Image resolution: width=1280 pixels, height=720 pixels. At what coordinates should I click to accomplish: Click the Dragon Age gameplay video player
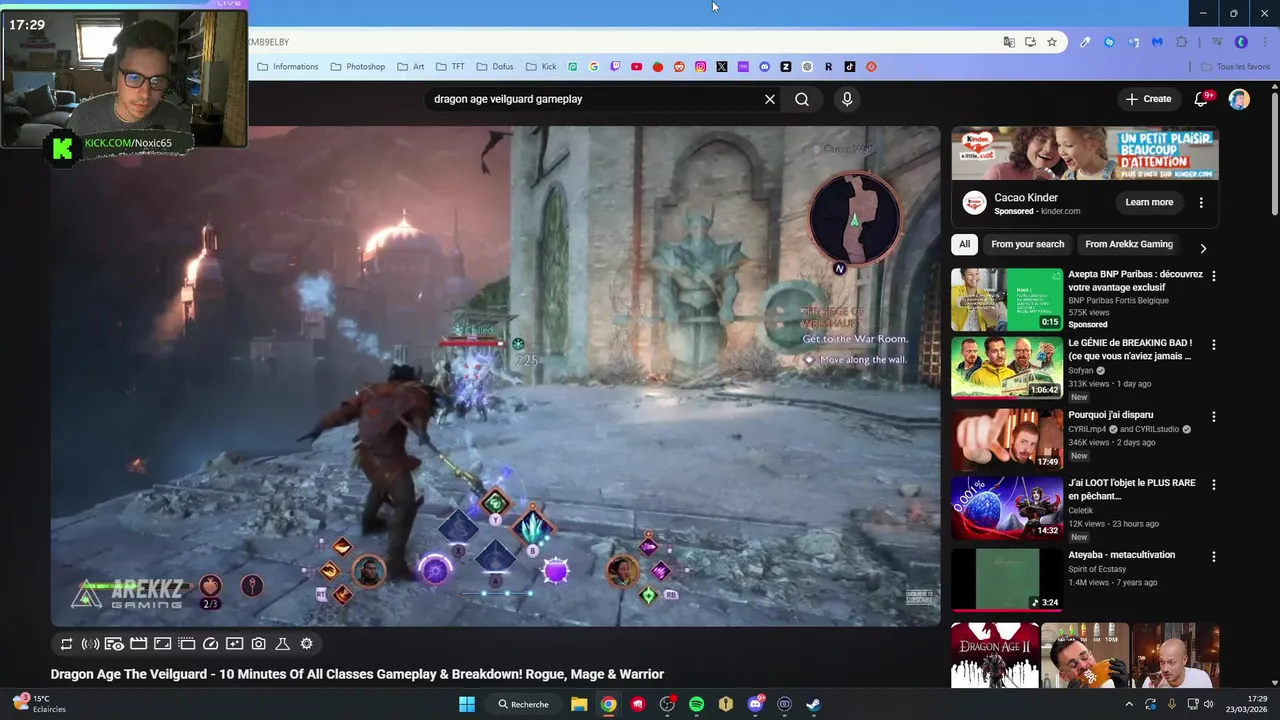(496, 376)
